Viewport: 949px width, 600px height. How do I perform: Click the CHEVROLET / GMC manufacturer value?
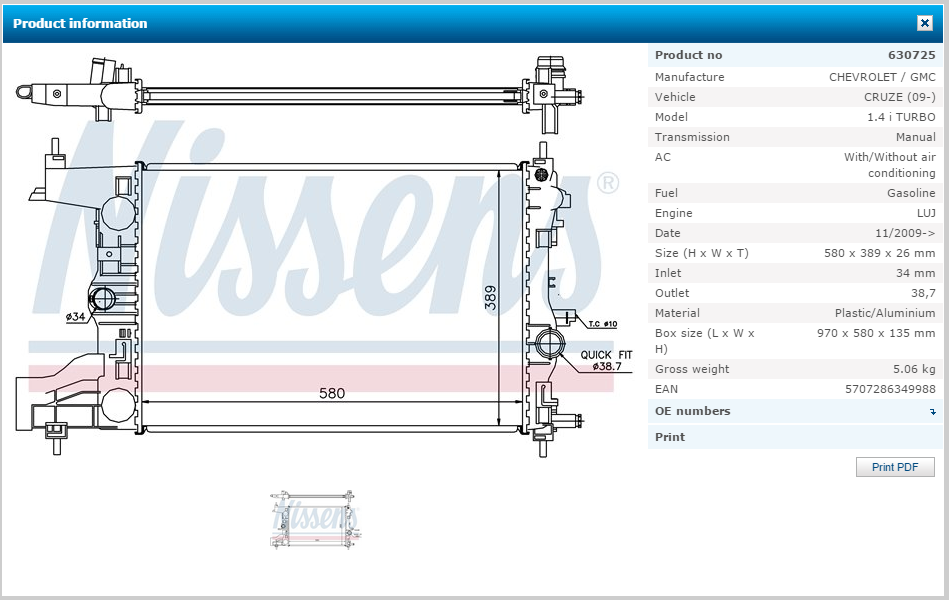(882, 77)
